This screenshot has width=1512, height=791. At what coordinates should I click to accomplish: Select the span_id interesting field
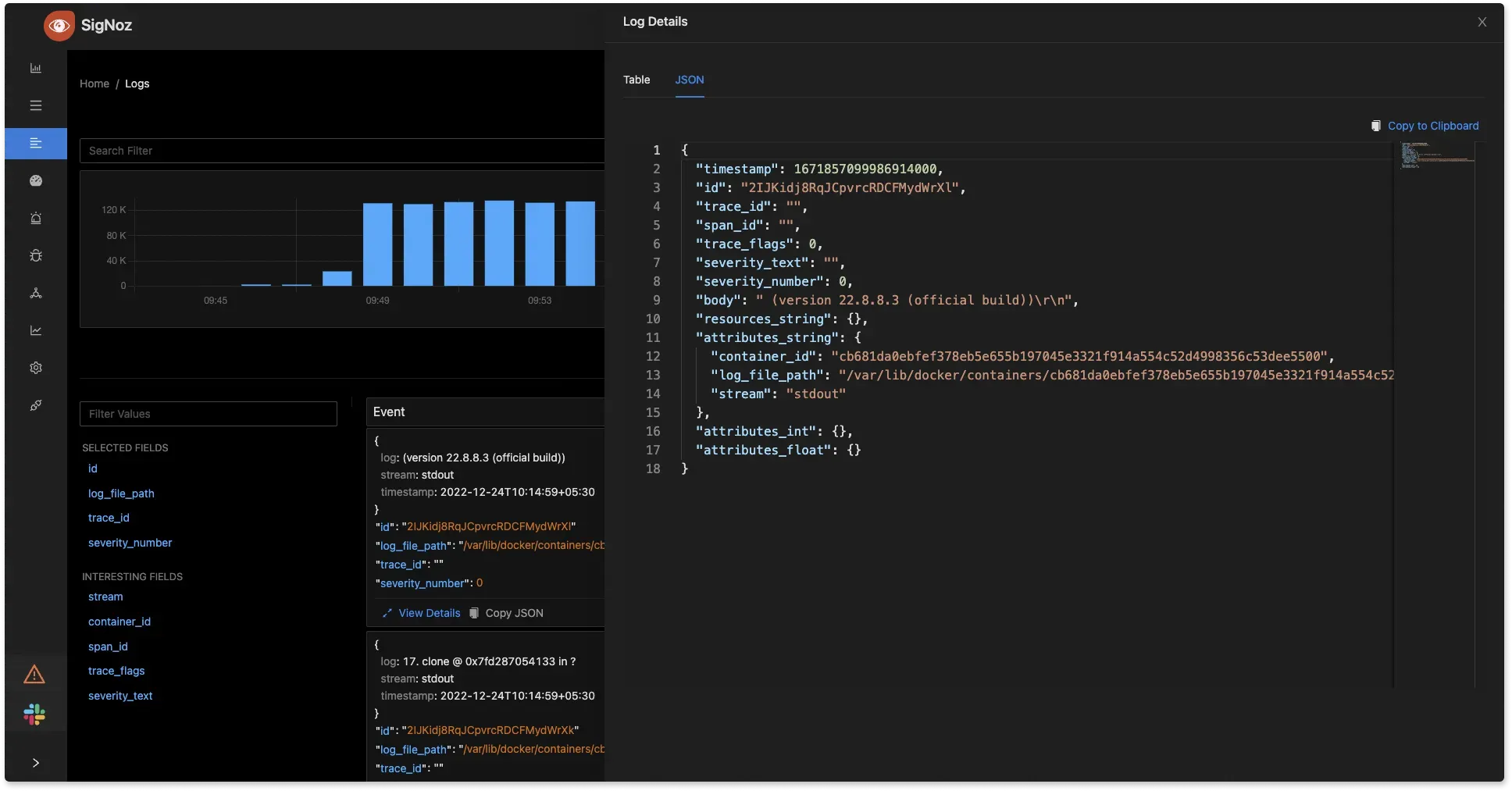click(108, 647)
